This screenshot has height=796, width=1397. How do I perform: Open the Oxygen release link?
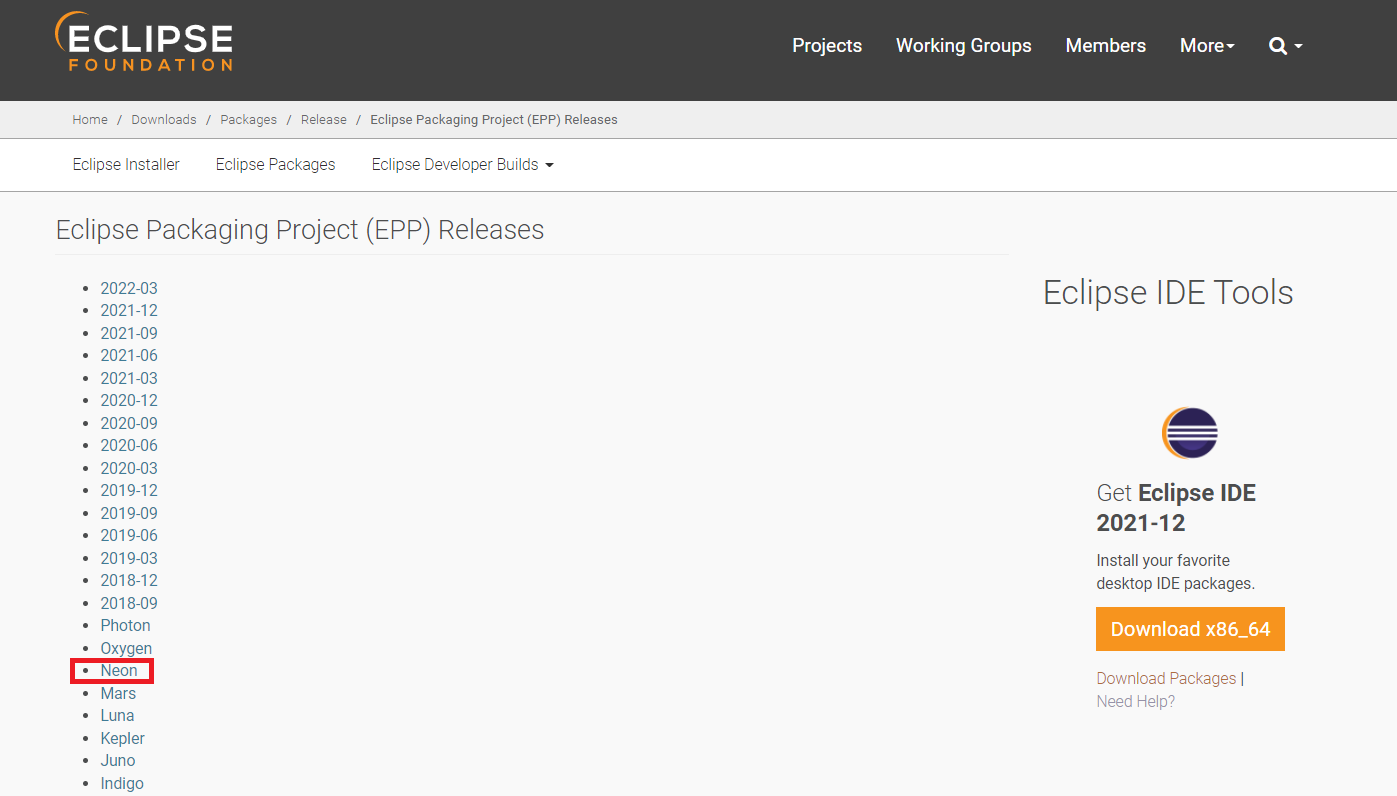[126, 648]
